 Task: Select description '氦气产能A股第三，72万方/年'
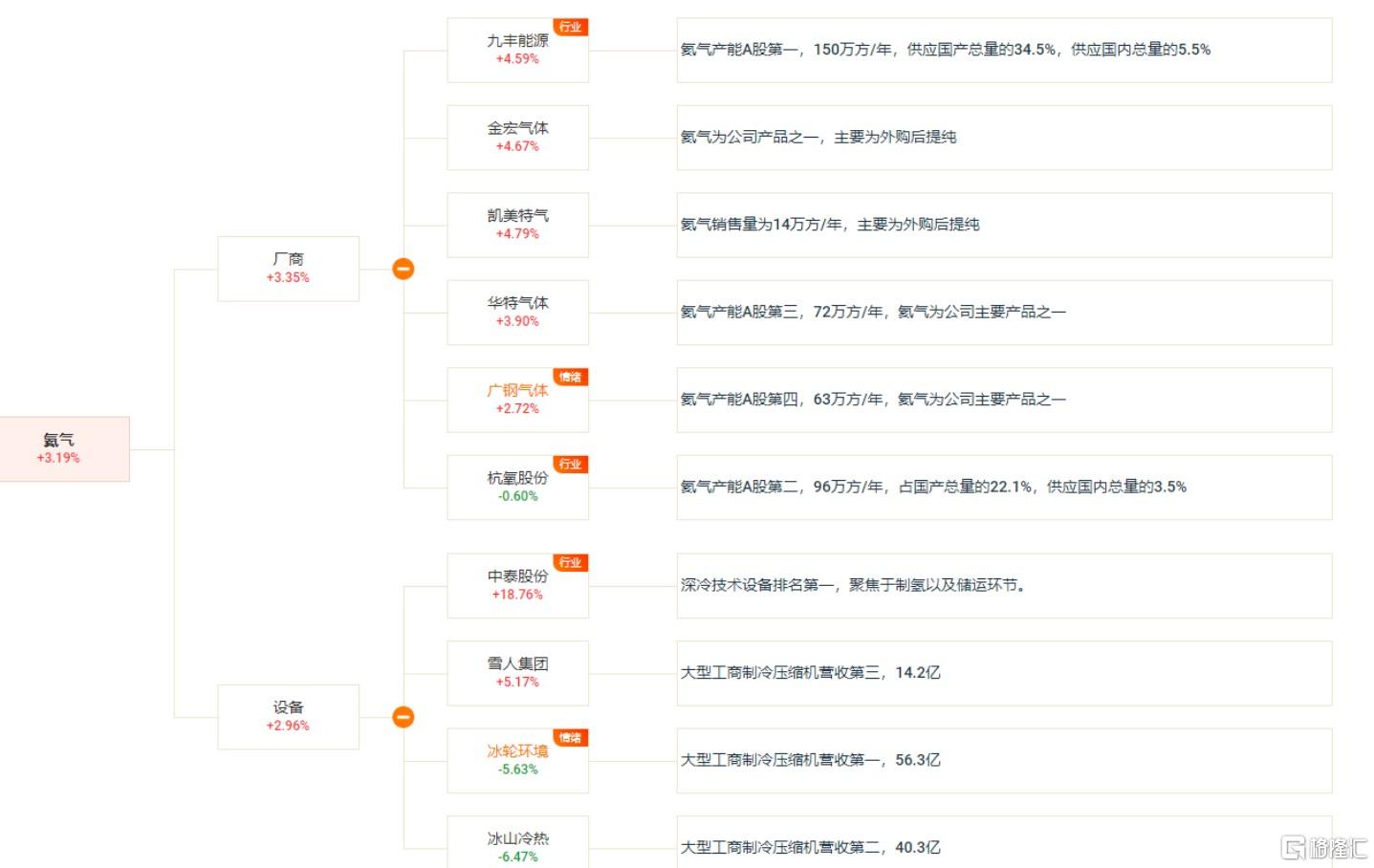click(1004, 313)
